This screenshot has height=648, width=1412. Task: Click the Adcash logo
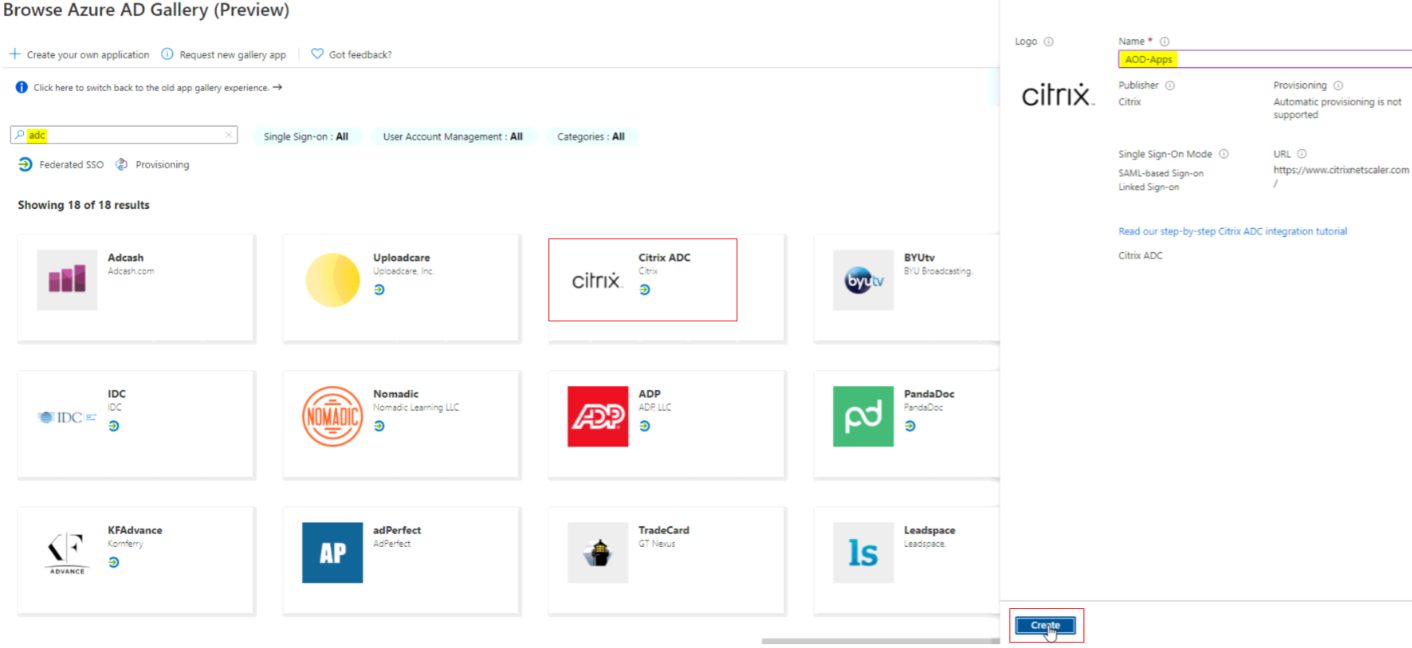(67, 279)
